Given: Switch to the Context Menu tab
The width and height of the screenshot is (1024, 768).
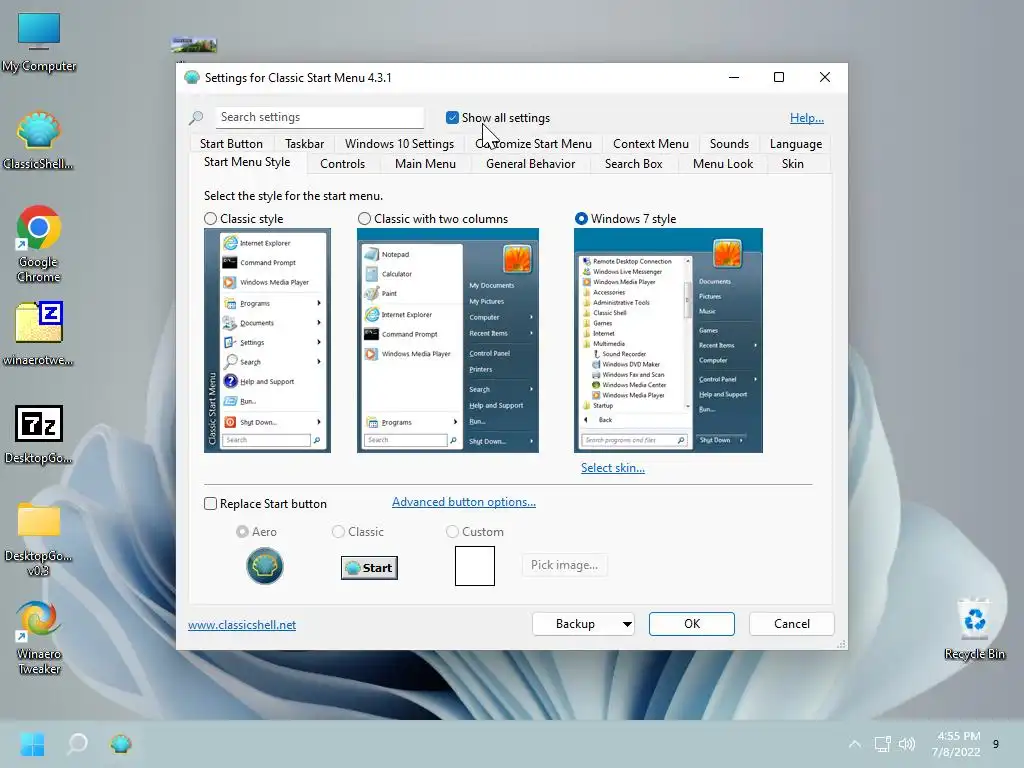Looking at the screenshot, I should pos(650,144).
